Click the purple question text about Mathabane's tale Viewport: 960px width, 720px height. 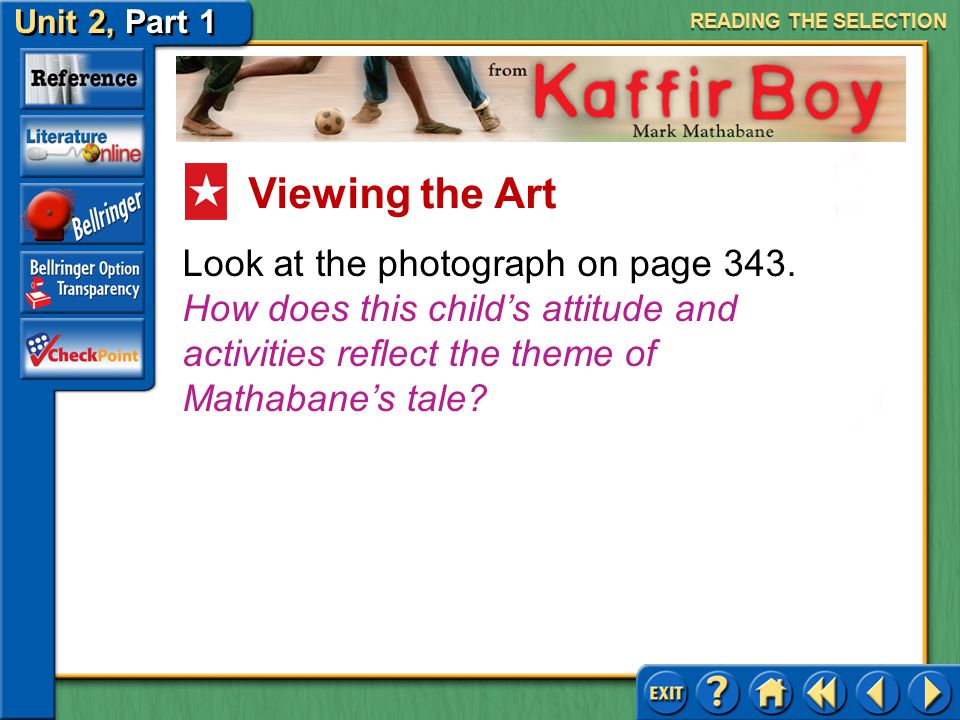point(460,353)
